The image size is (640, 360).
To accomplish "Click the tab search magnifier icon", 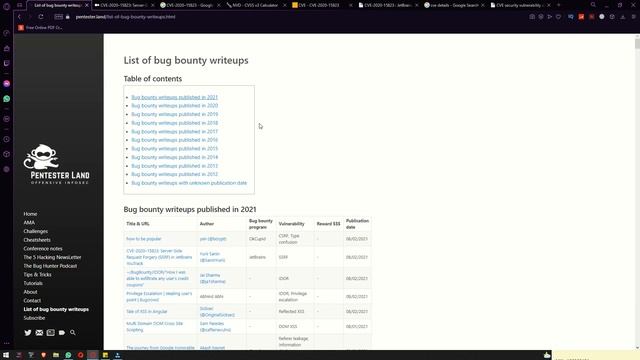I will [593, 5].
